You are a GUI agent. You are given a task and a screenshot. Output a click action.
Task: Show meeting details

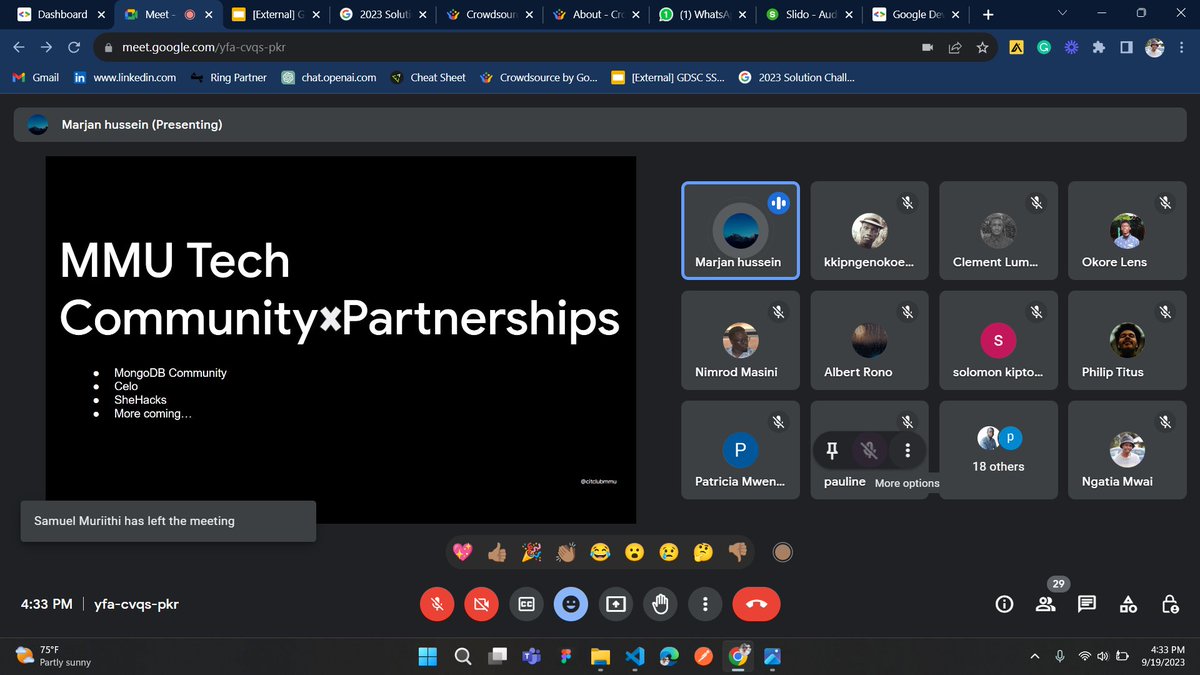[1003, 604]
